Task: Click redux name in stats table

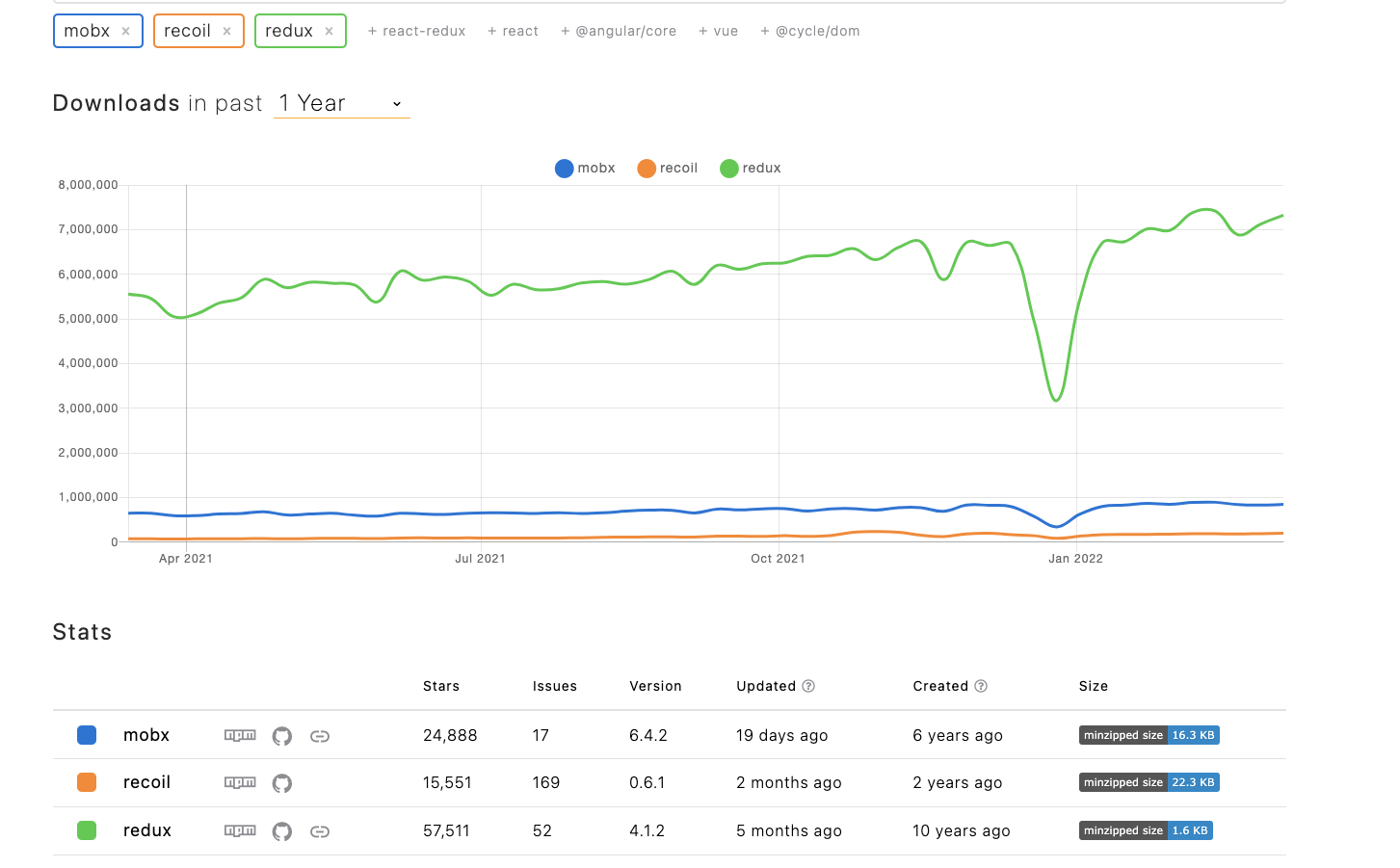Action: tap(147, 830)
